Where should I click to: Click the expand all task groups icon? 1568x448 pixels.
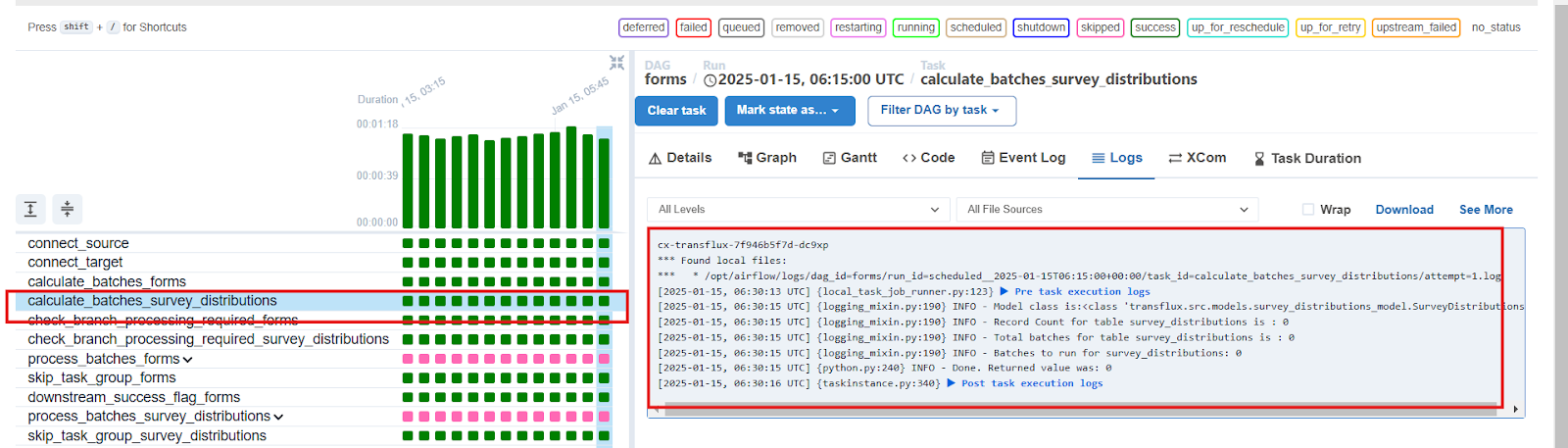pos(30,209)
